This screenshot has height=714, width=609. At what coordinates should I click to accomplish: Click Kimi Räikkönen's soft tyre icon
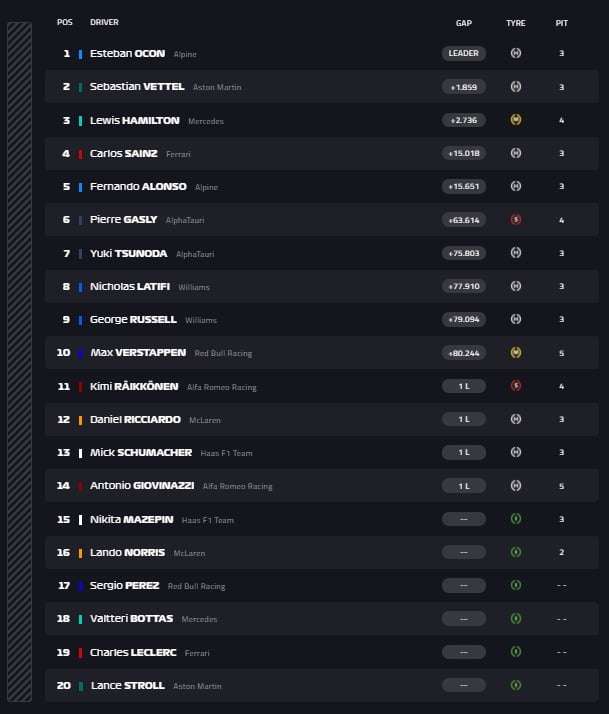click(516, 386)
